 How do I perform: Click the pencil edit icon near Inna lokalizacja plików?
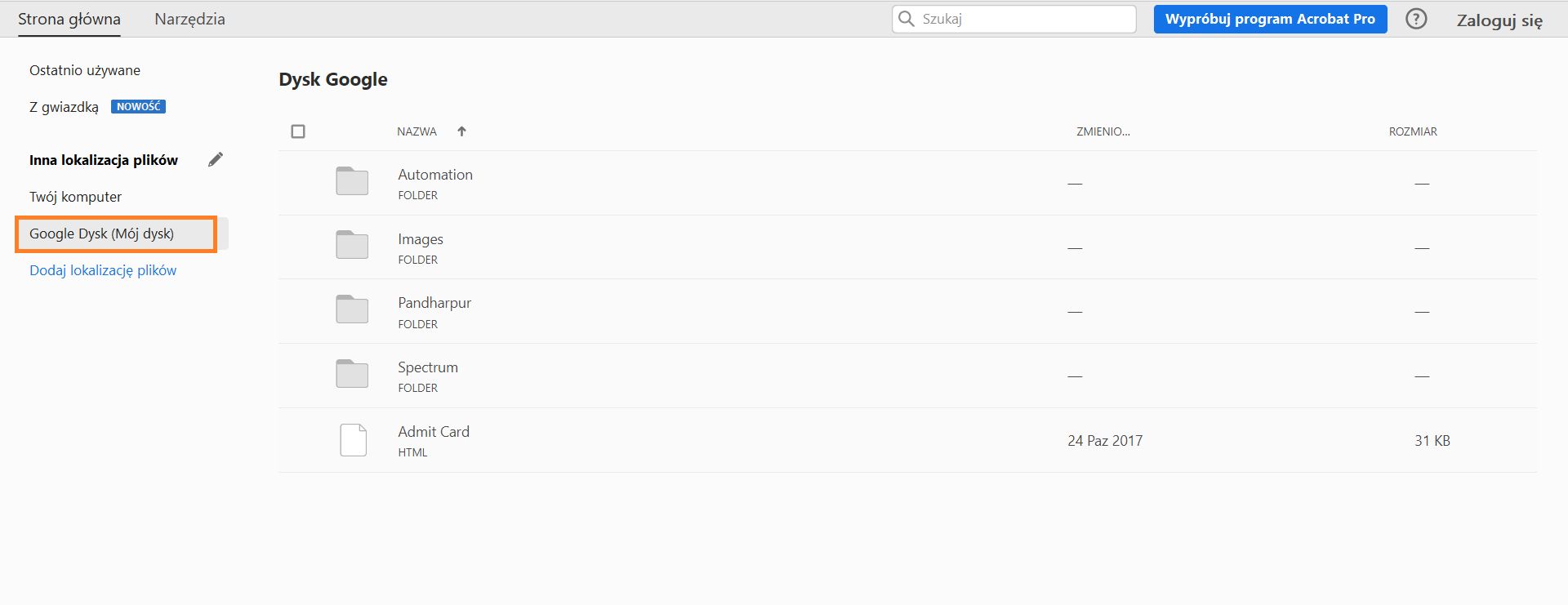pyautogui.click(x=215, y=159)
